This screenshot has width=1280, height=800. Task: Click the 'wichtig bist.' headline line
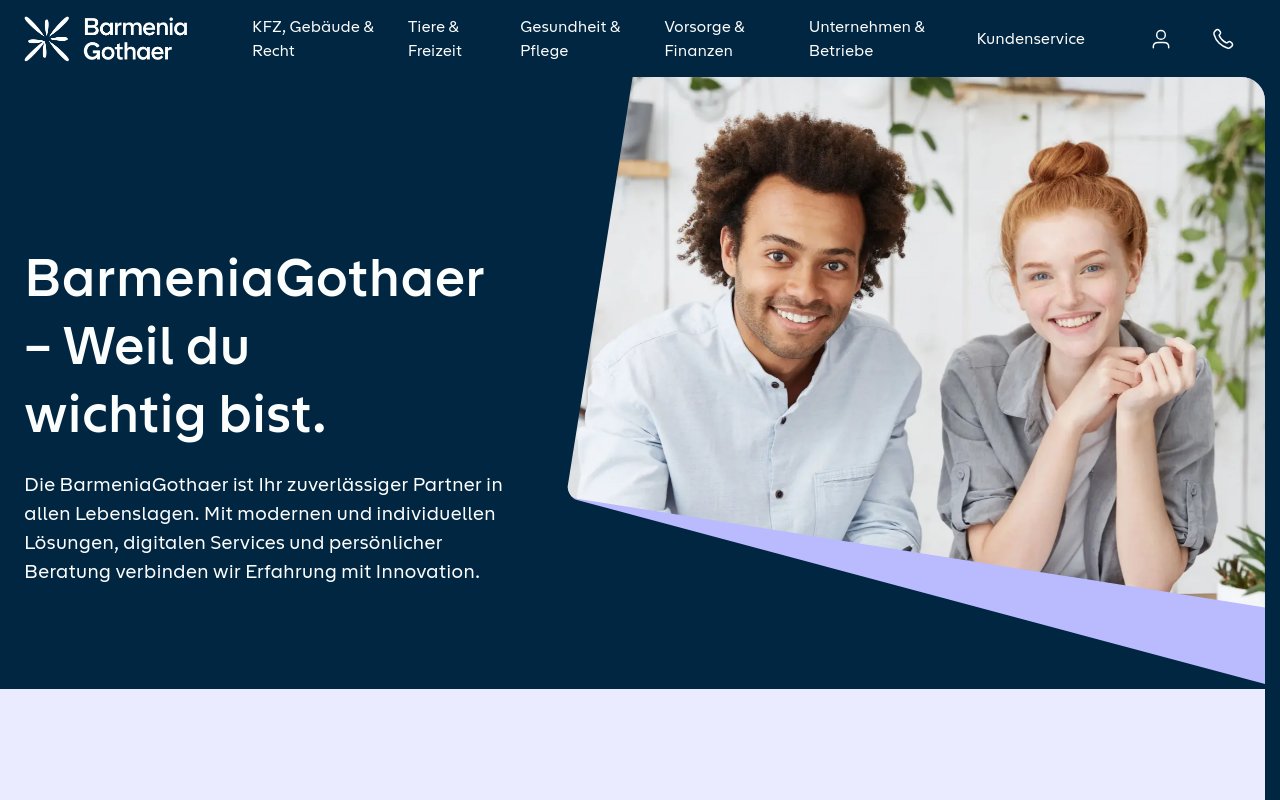[x=176, y=414]
